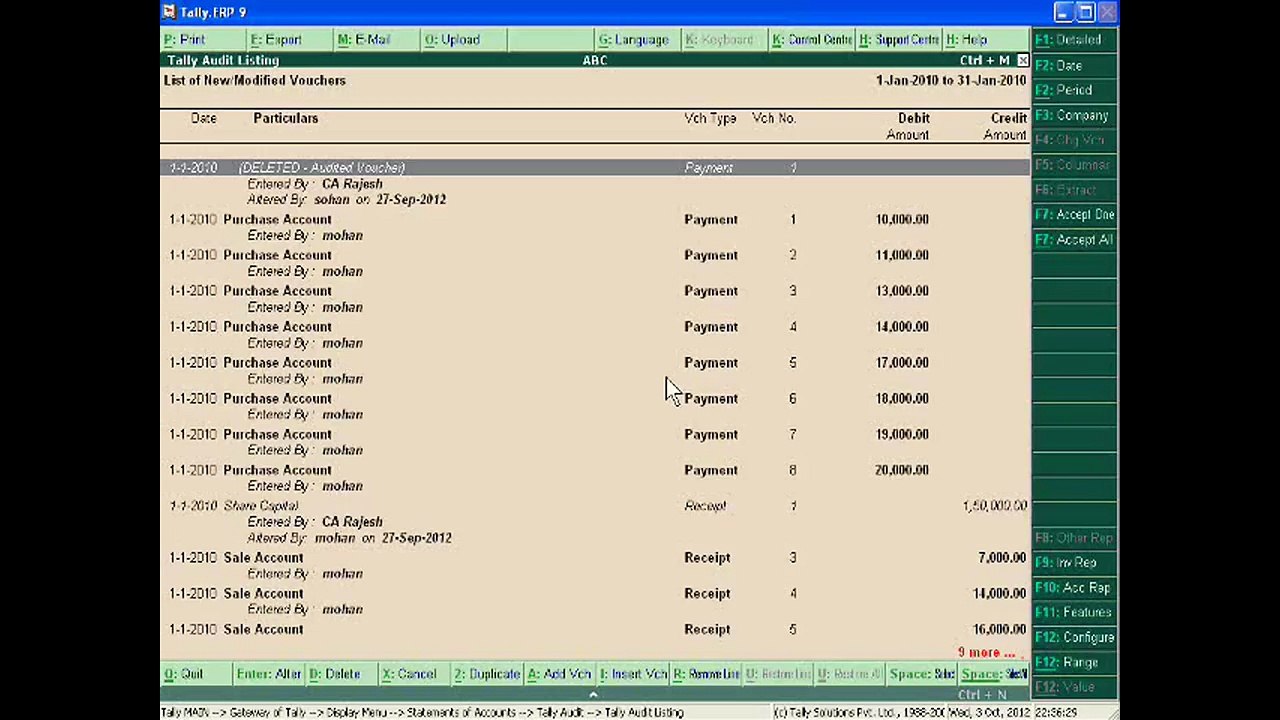Viewport: 1280px width, 720px height.
Task: Click F5: Columnar button
Action: (1075, 165)
